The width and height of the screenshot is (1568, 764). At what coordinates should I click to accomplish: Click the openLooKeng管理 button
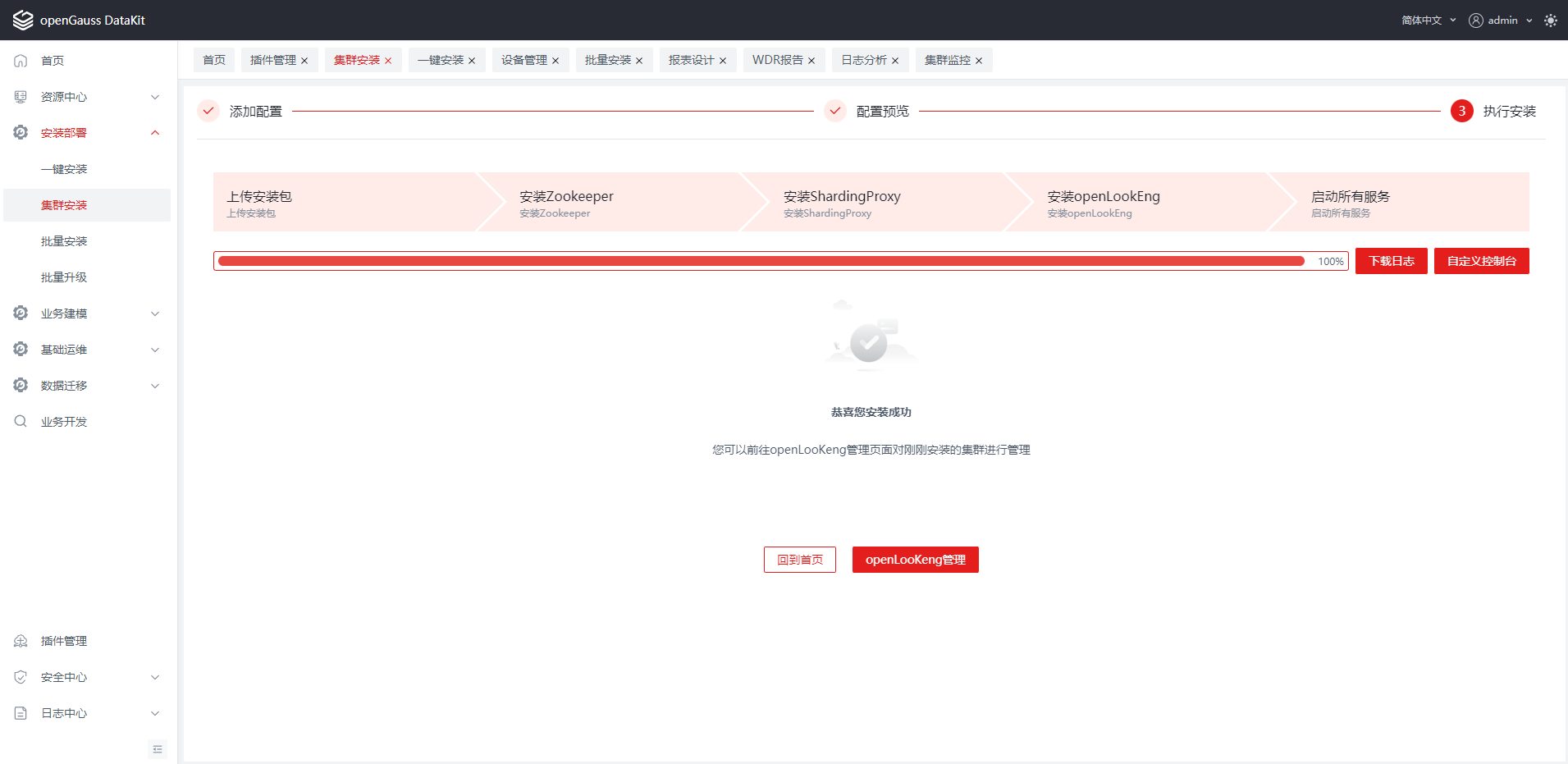915,560
